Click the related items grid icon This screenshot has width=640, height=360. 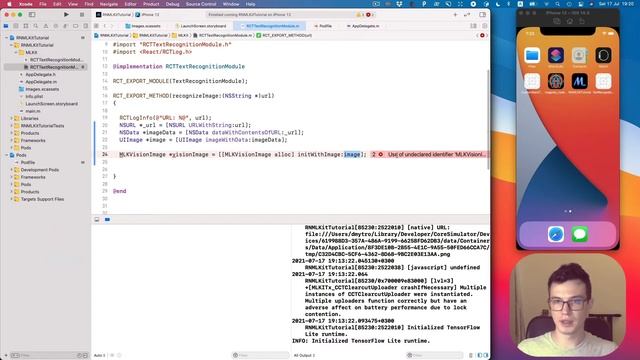tap(97, 26)
